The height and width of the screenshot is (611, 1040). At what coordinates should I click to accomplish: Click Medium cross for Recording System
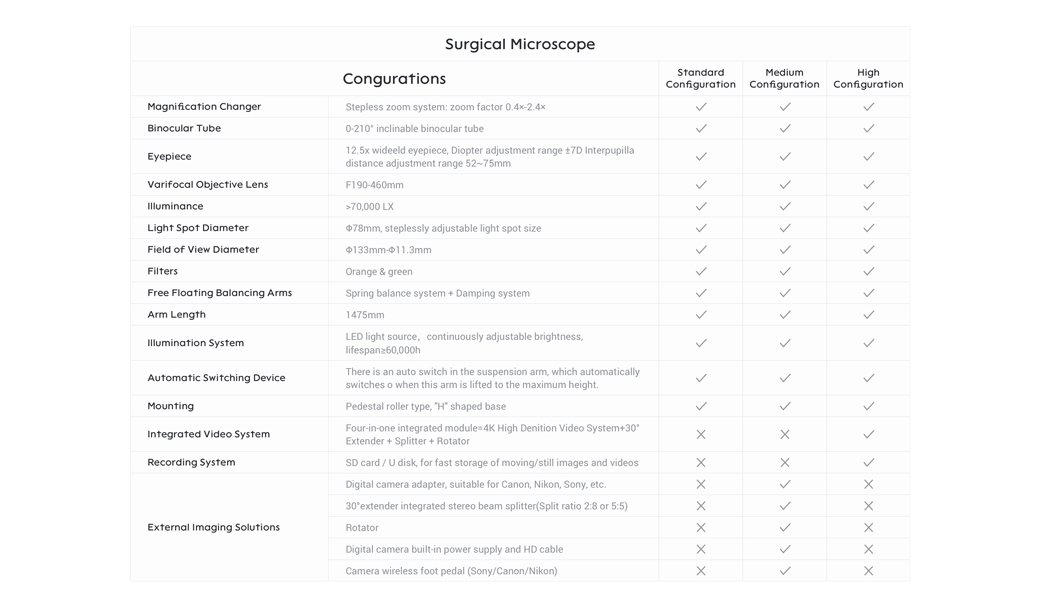(x=785, y=462)
